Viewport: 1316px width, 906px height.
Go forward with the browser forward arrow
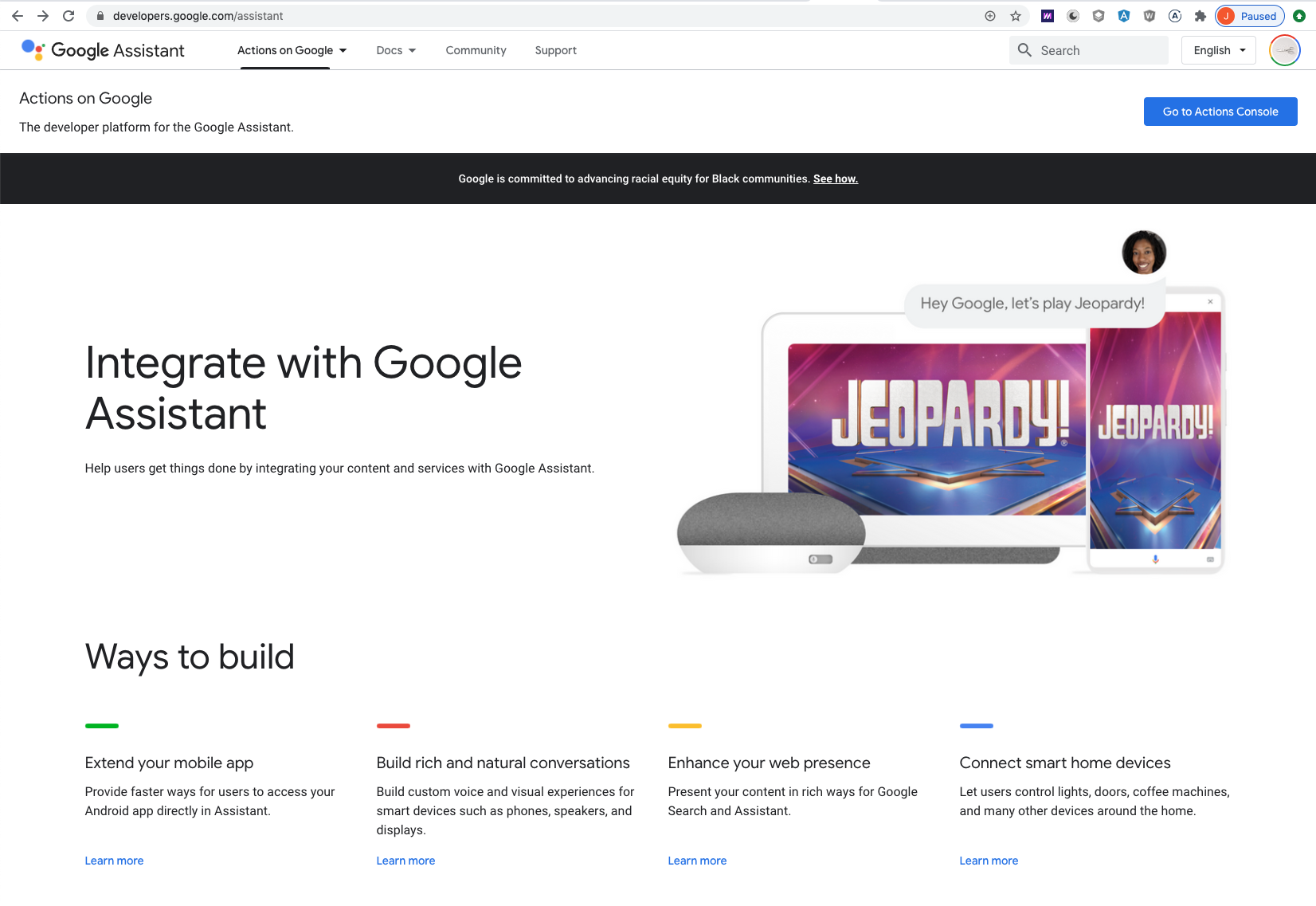coord(43,16)
